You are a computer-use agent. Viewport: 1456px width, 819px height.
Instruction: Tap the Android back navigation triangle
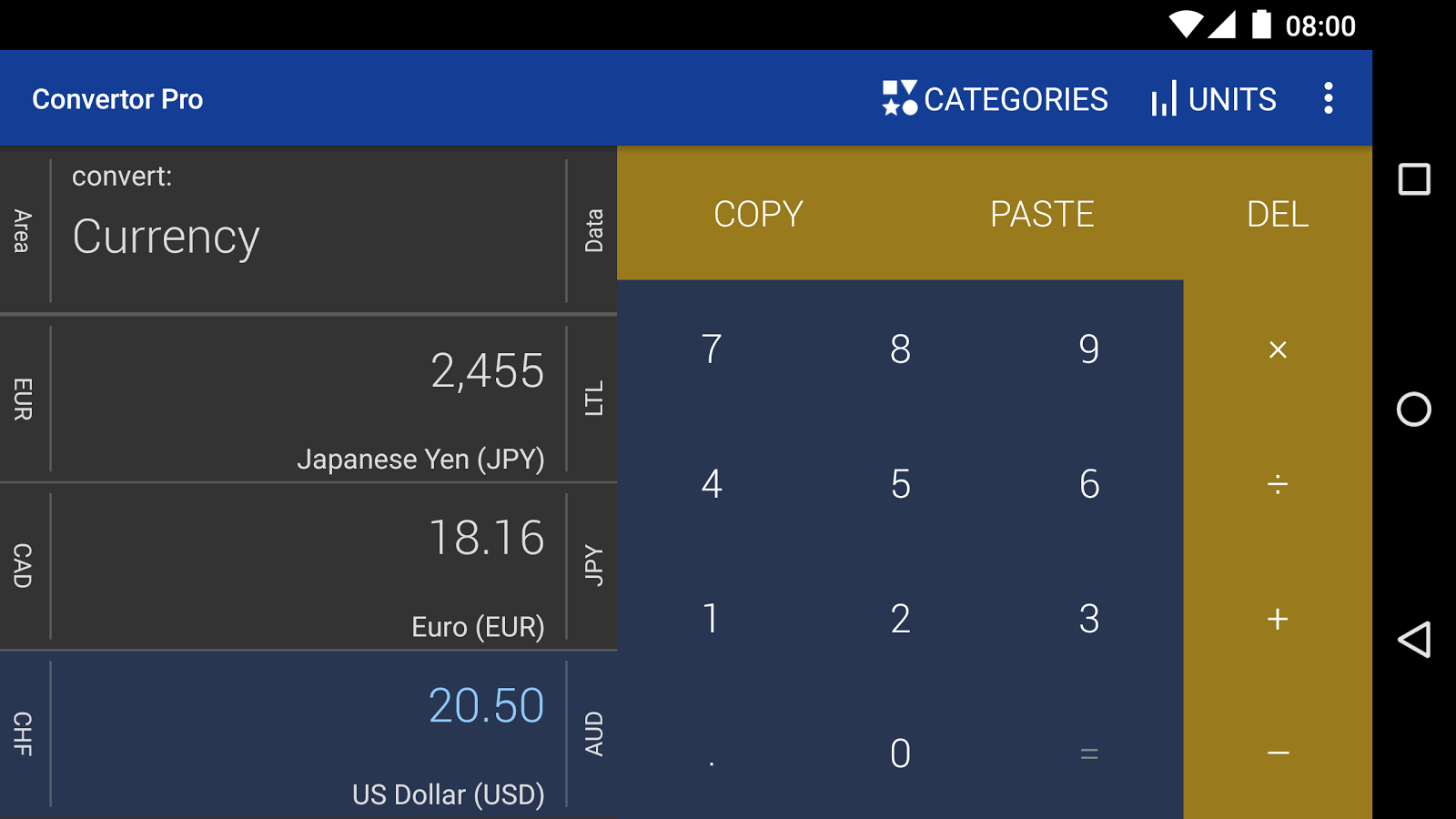(1414, 640)
